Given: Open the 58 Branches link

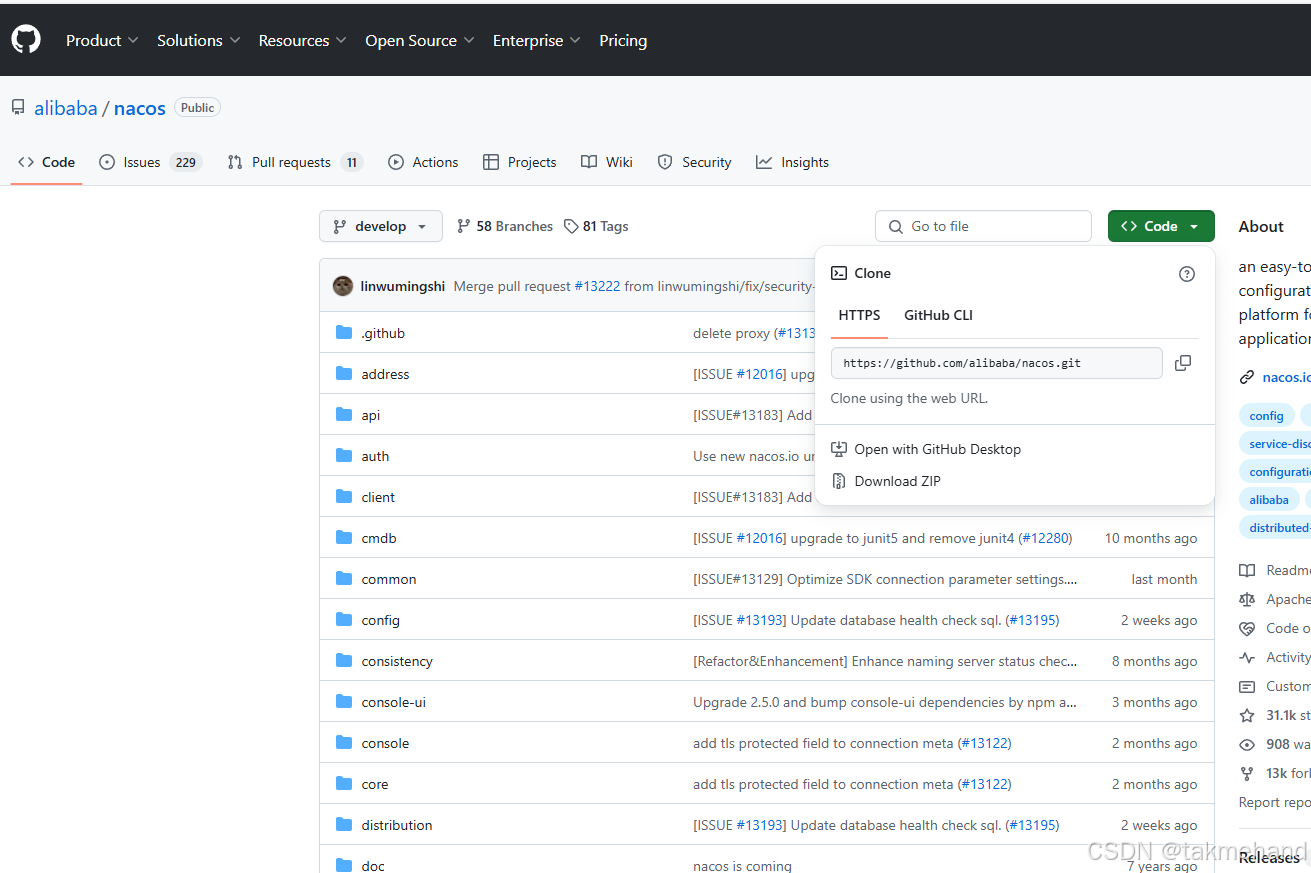Looking at the screenshot, I should click(x=504, y=226).
